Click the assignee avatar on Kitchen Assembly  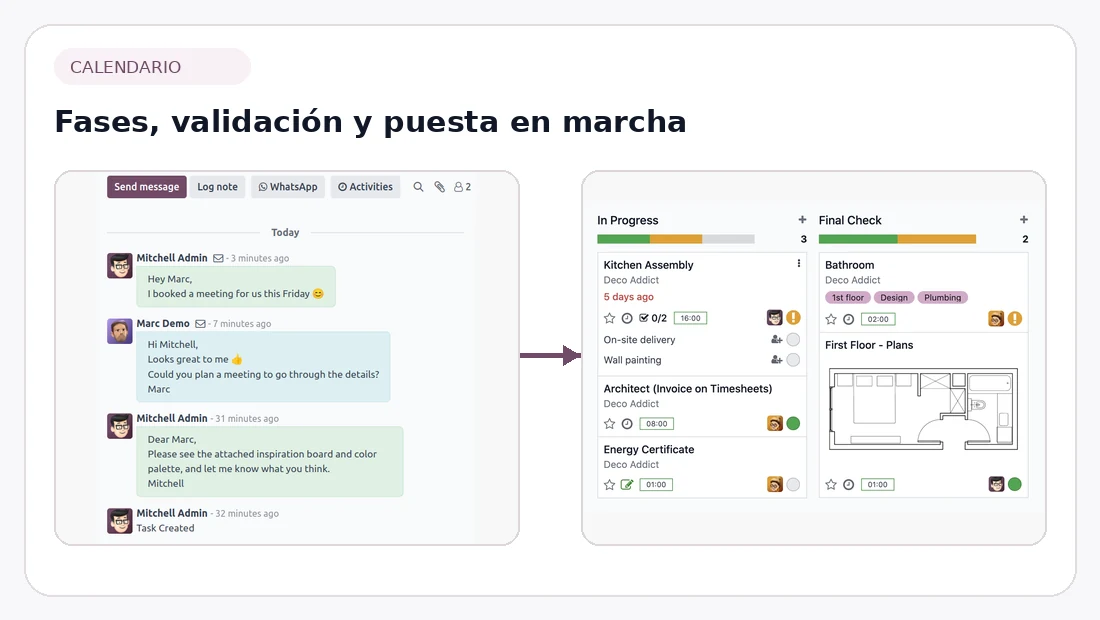click(774, 318)
